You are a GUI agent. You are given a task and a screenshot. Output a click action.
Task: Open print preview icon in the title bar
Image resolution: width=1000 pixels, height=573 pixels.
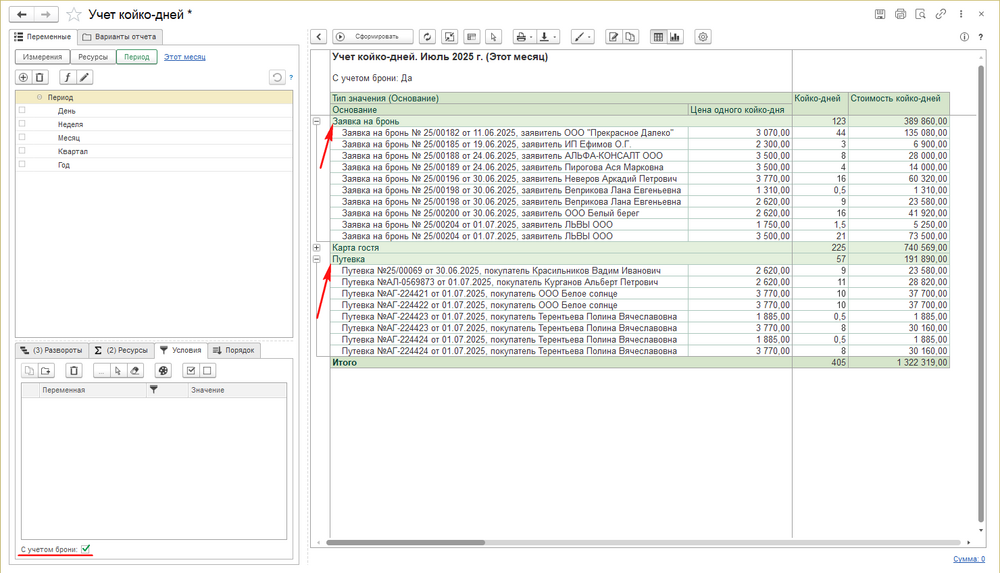[x=920, y=14]
